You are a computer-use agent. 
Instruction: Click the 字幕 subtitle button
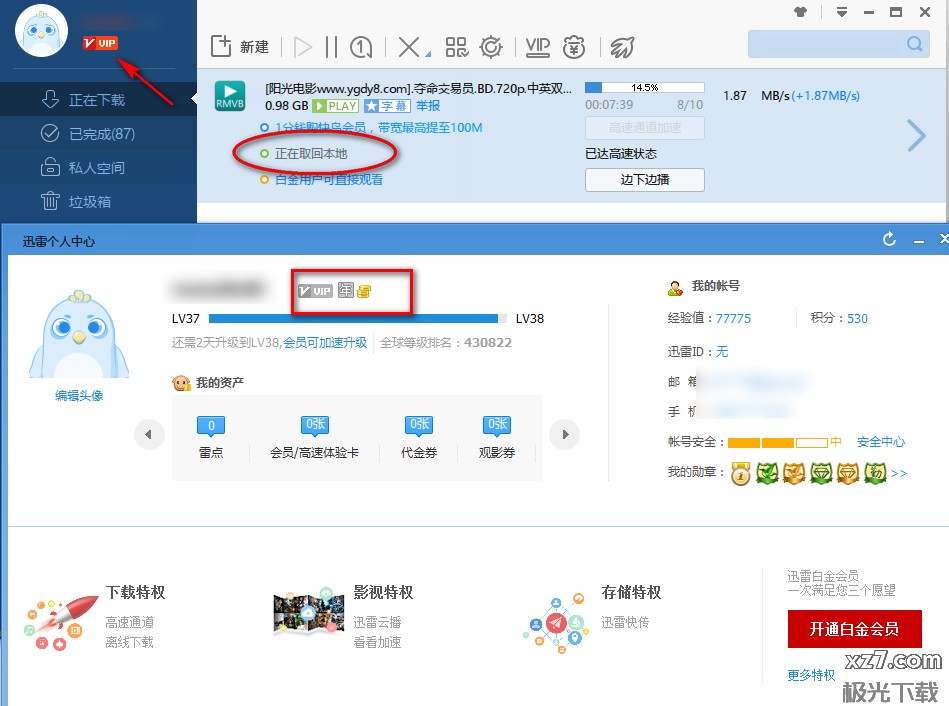pos(387,106)
